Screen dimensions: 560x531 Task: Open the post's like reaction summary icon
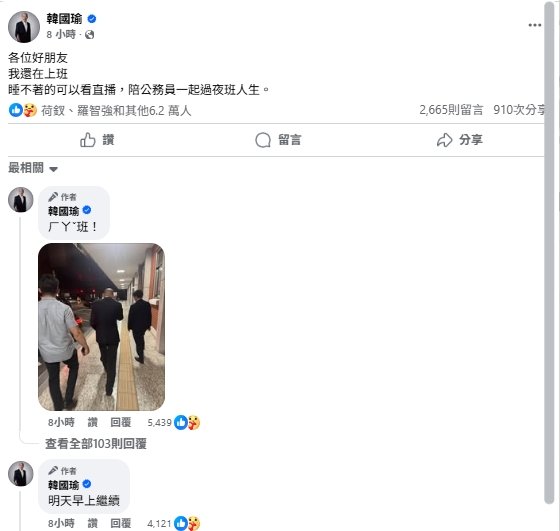click(x=15, y=110)
